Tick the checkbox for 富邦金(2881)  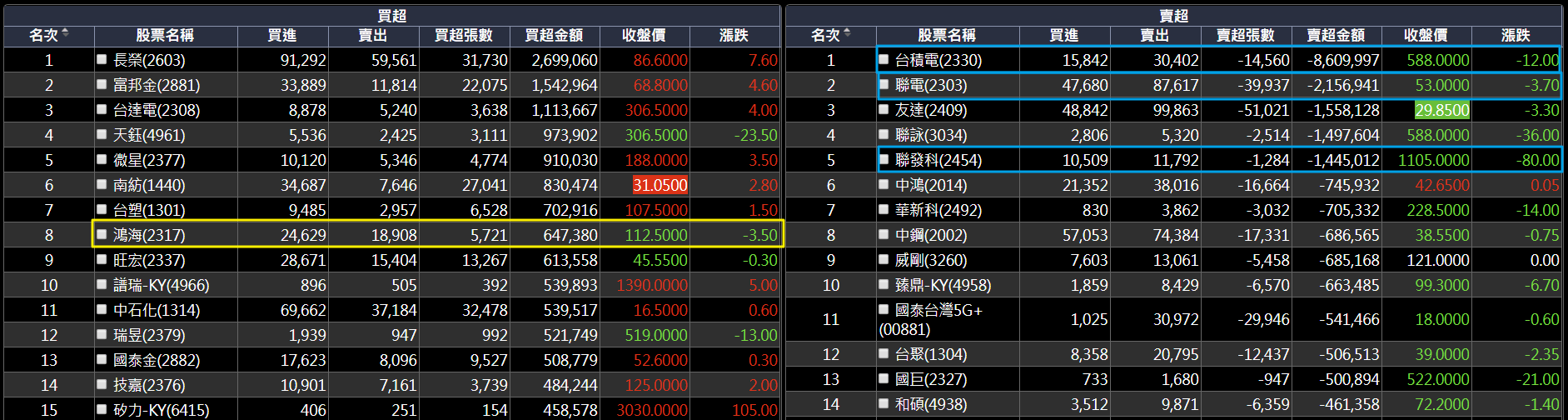click(102, 84)
